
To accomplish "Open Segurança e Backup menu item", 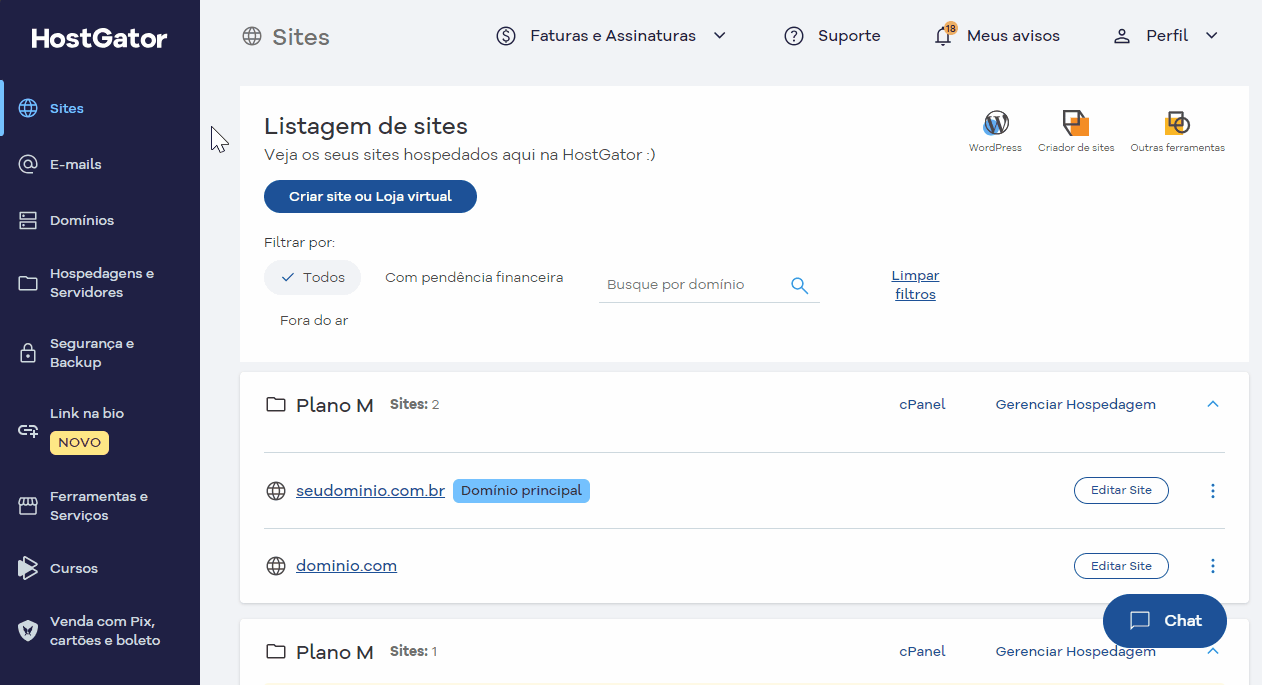I will click(100, 353).
